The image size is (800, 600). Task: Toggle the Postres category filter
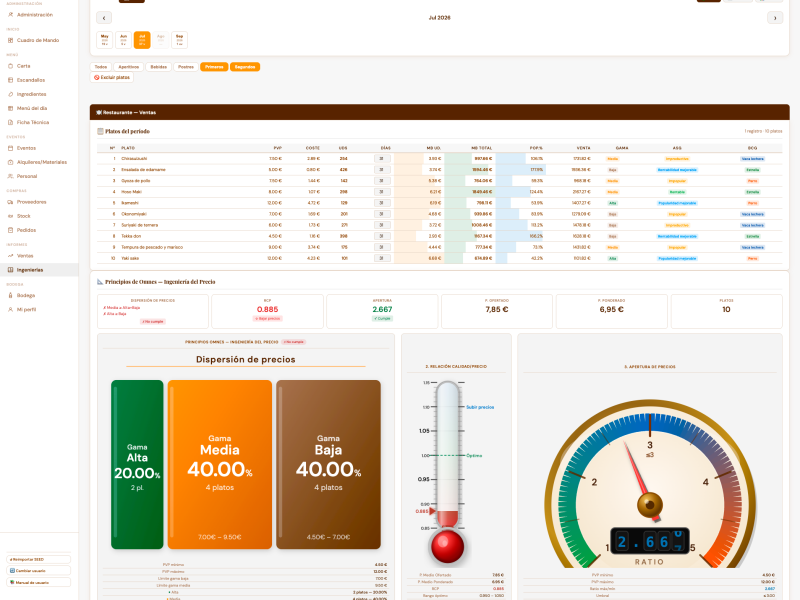tap(186, 67)
